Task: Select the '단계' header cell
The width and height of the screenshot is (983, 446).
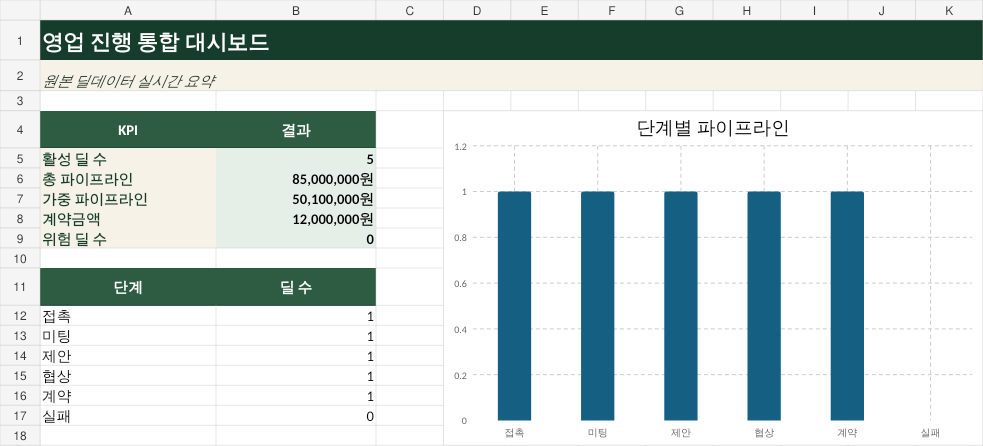Action: pyautogui.click(x=128, y=287)
